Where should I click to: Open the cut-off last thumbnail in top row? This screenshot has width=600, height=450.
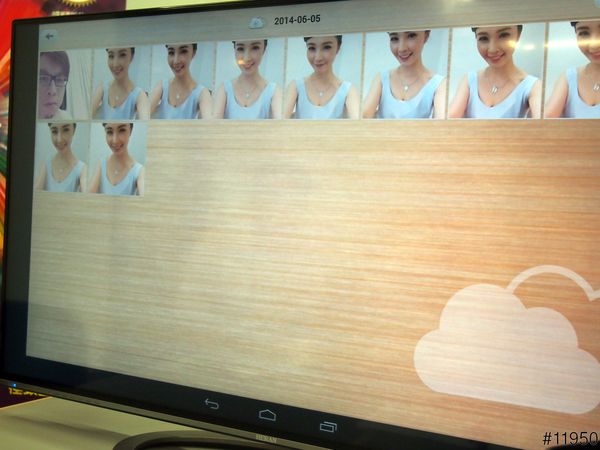[x=573, y=69]
